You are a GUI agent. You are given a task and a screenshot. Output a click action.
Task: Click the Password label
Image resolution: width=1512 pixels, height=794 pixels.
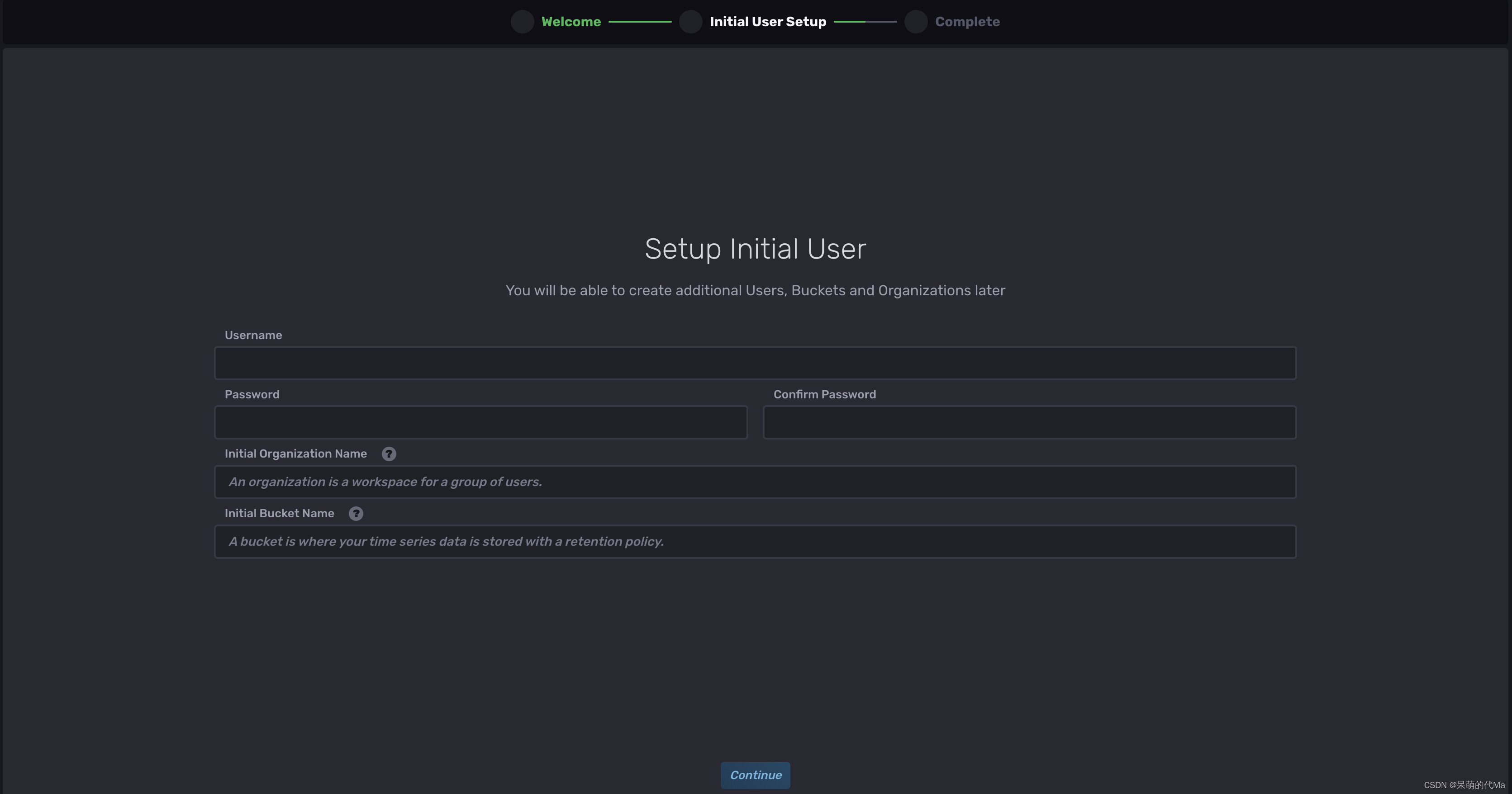(x=252, y=395)
